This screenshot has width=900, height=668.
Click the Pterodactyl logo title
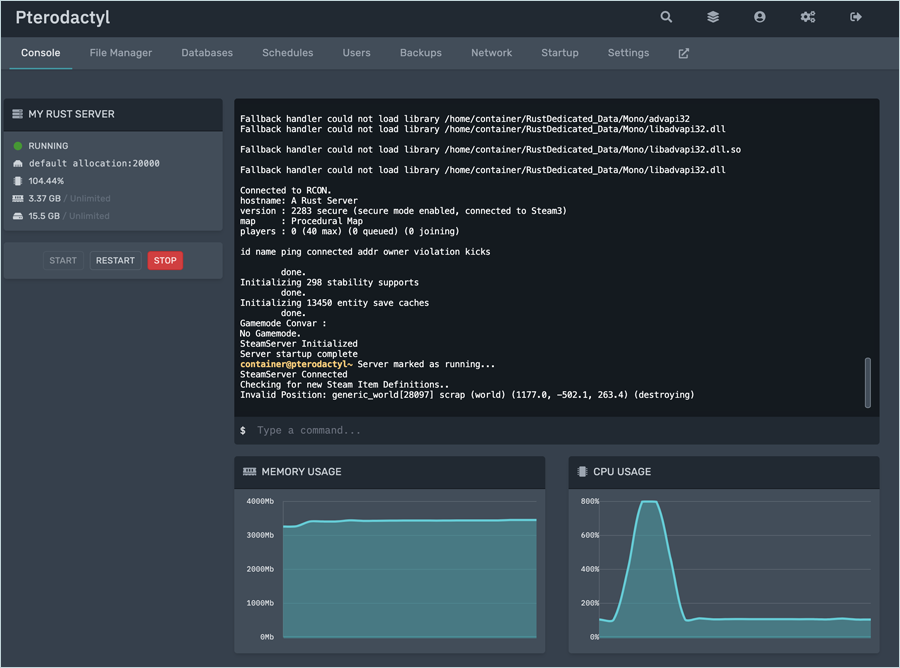click(x=63, y=18)
